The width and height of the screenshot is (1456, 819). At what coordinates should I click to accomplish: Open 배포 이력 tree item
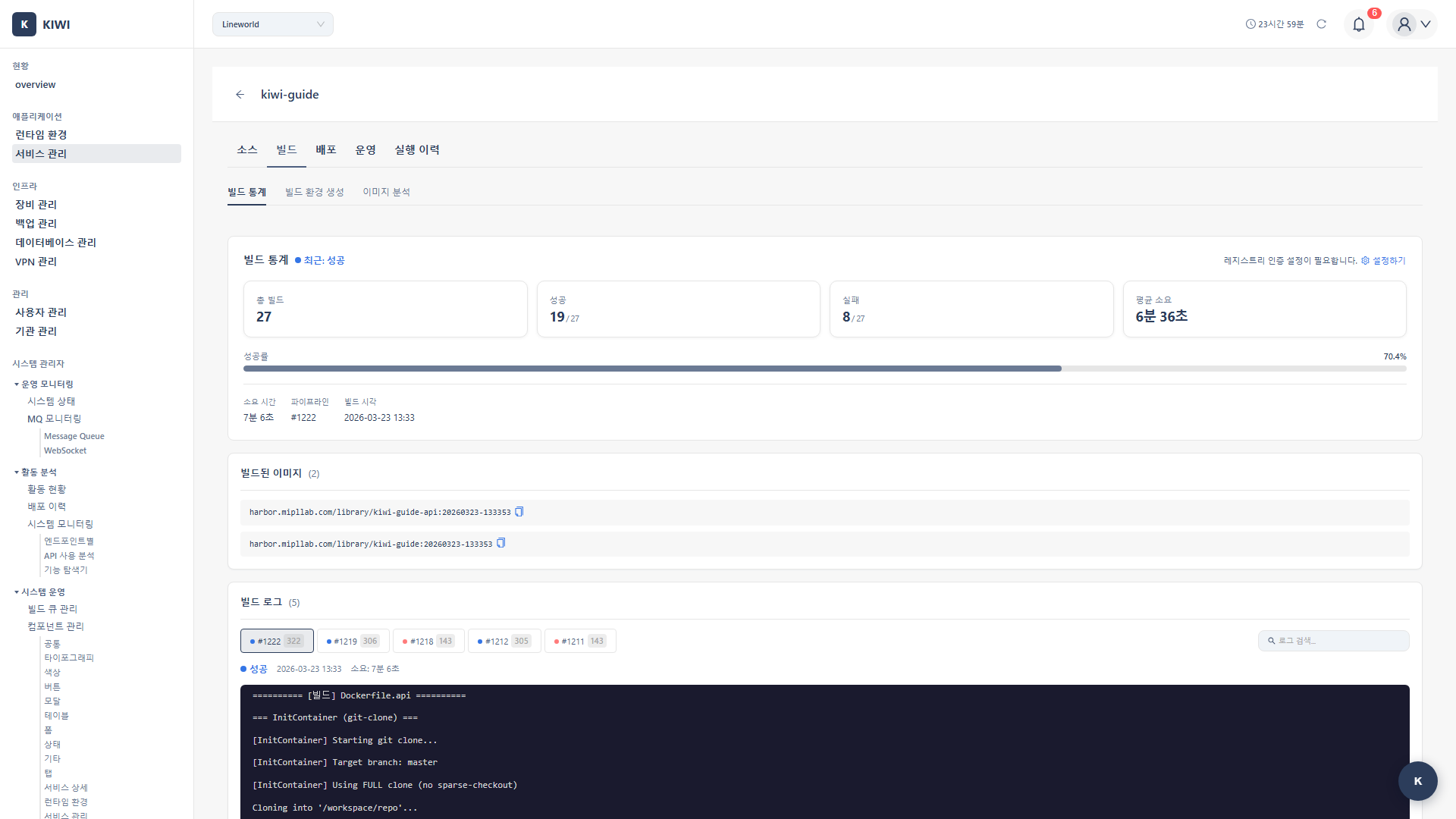point(47,507)
